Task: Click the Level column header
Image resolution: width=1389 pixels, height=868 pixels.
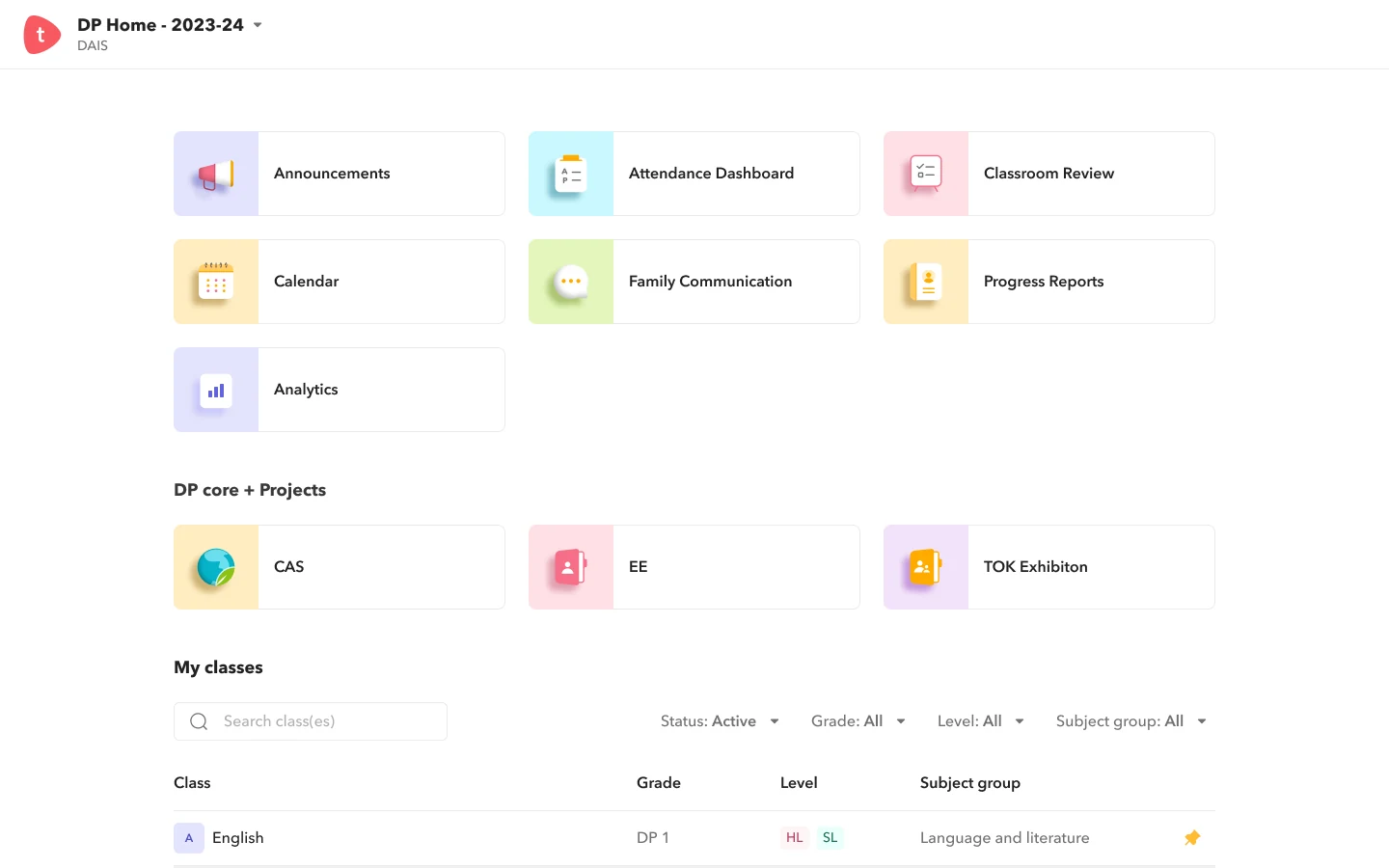Action: point(799,783)
